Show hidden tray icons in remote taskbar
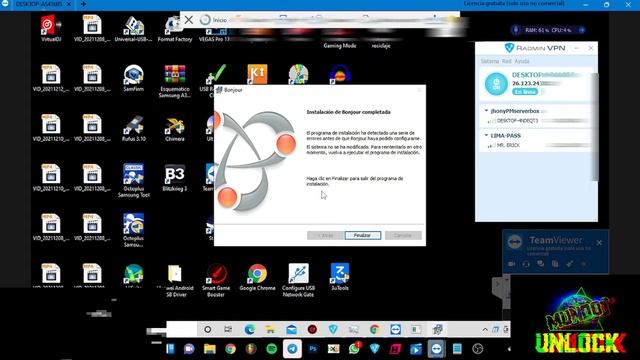640x360 pixels. tap(485, 329)
